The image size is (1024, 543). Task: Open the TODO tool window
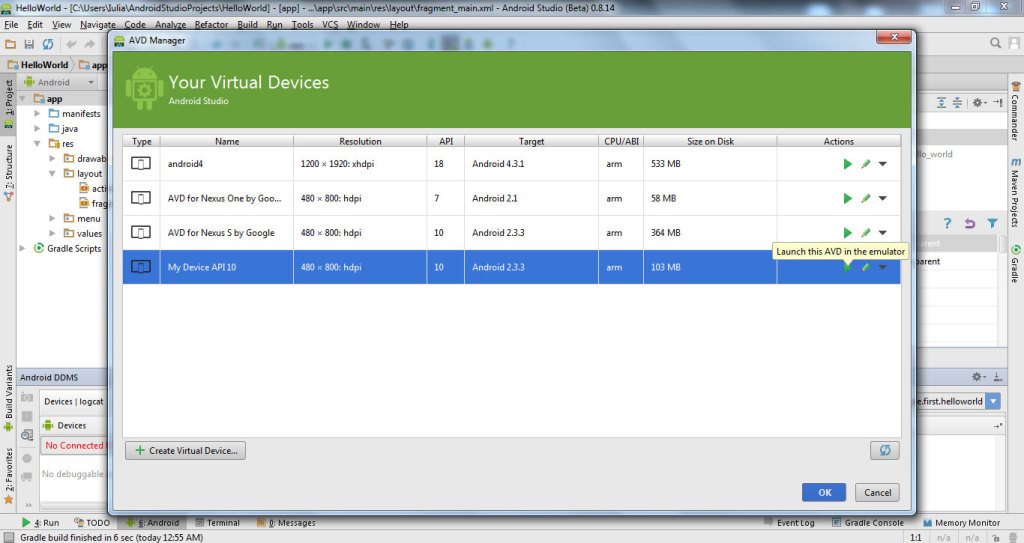pyautogui.click(x=92, y=523)
